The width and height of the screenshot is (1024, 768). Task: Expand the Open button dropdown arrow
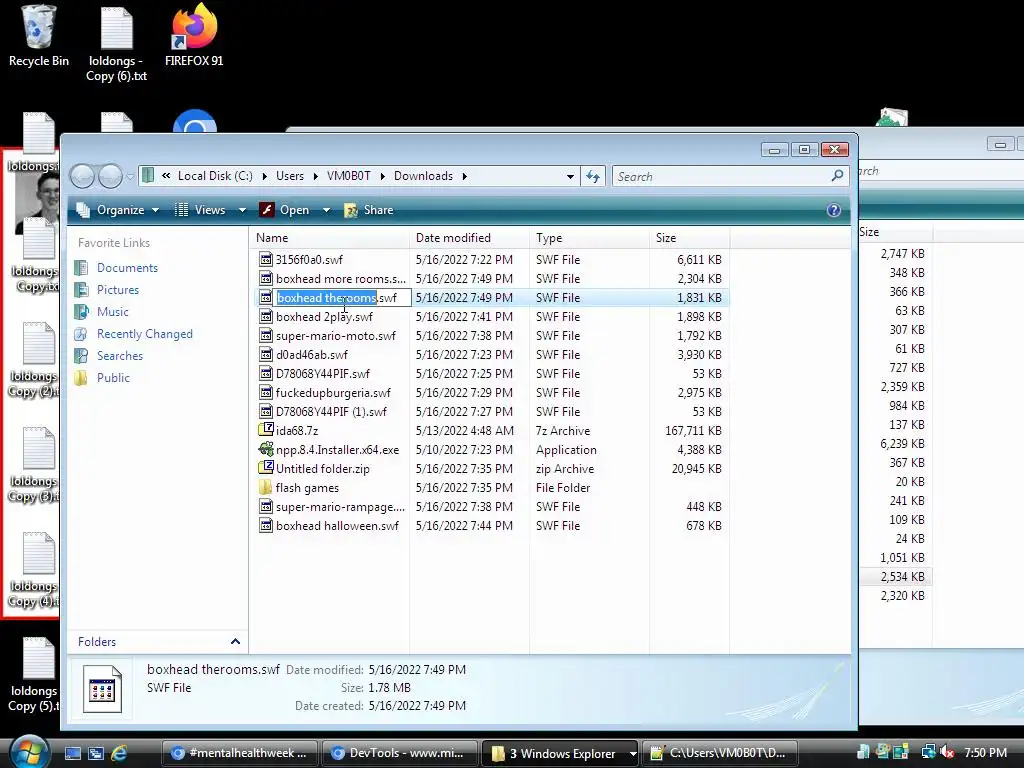(326, 210)
